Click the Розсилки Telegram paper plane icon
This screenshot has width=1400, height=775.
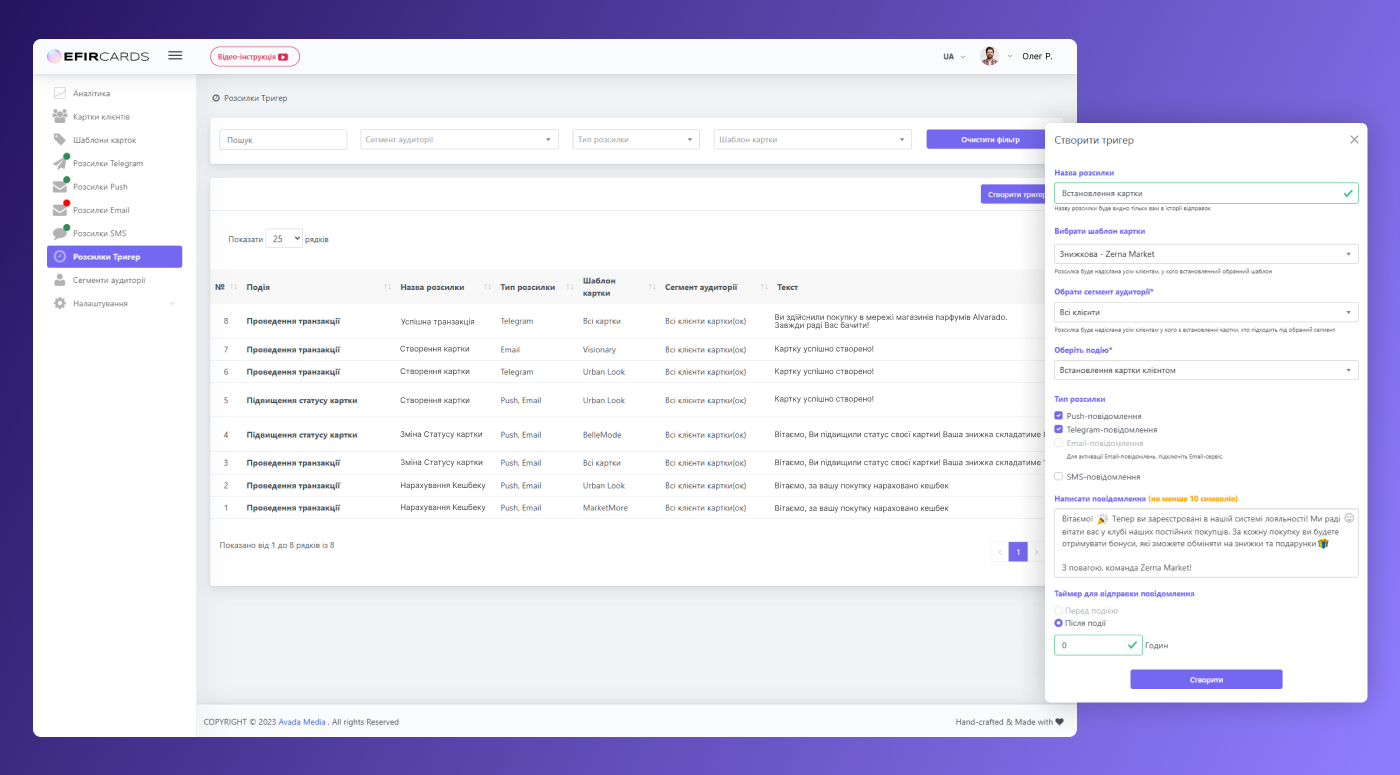(60, 164)
